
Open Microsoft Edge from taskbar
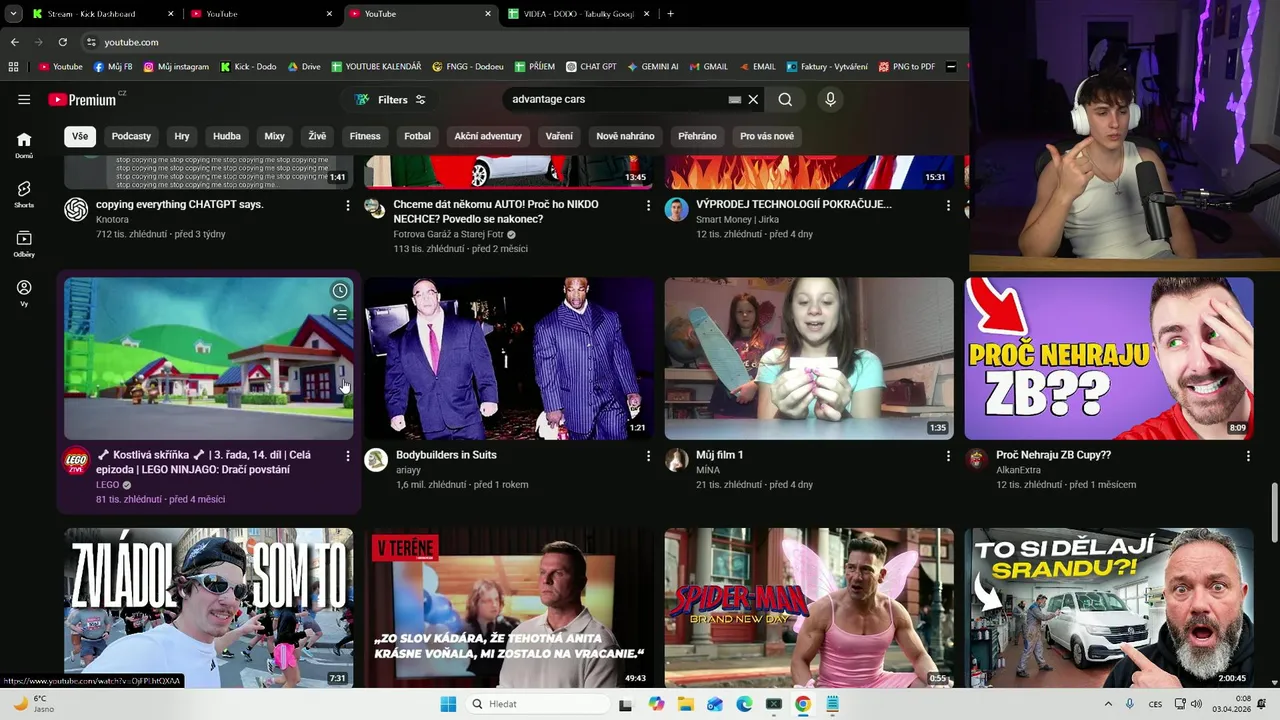pos(744,704)
